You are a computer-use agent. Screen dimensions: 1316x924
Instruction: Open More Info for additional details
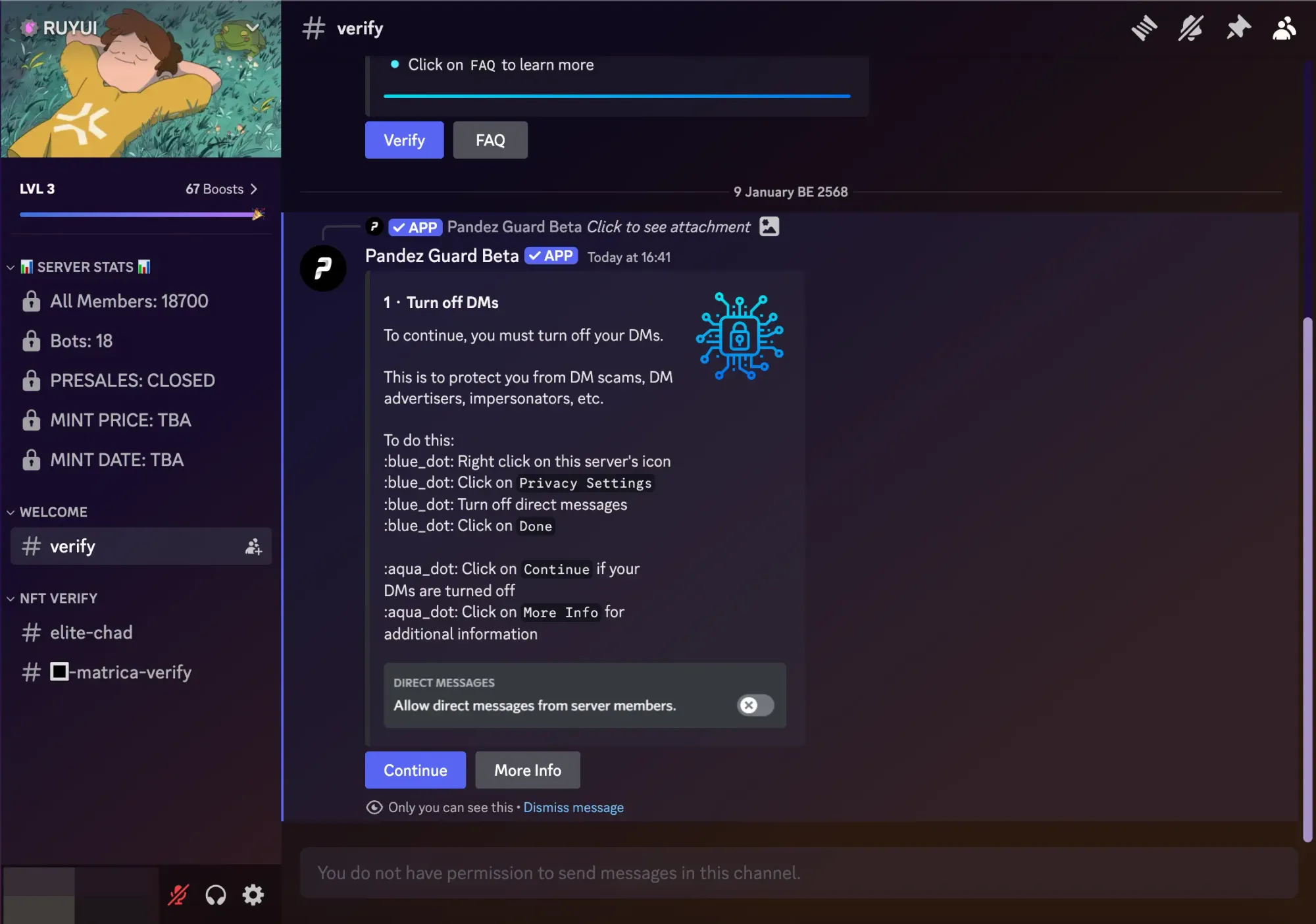pos(527,769)
